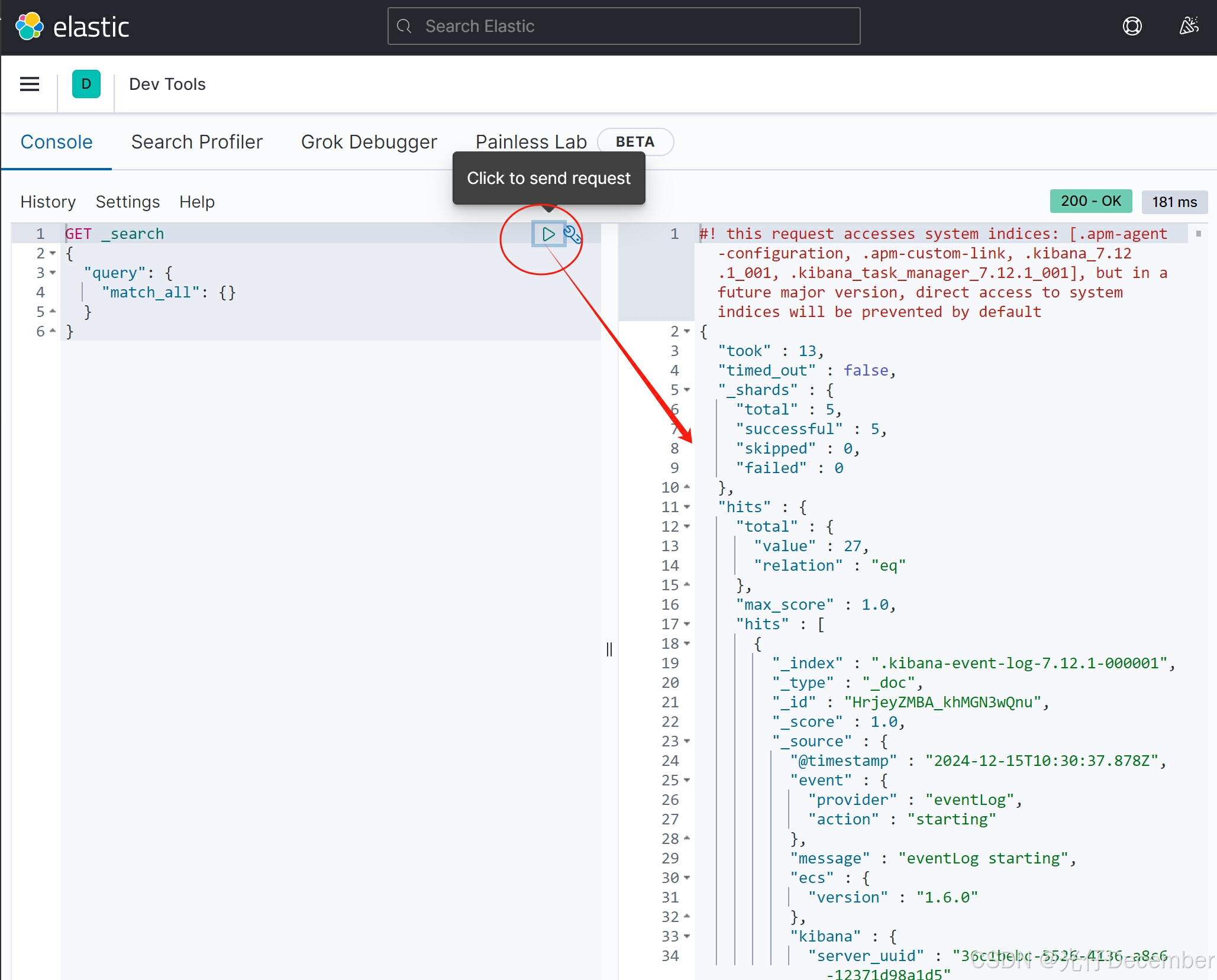Image resolution: width=1217 pixels, height=980 pixels.
Task: Fold the outer "hits" object at line 11
Action: 687,507
